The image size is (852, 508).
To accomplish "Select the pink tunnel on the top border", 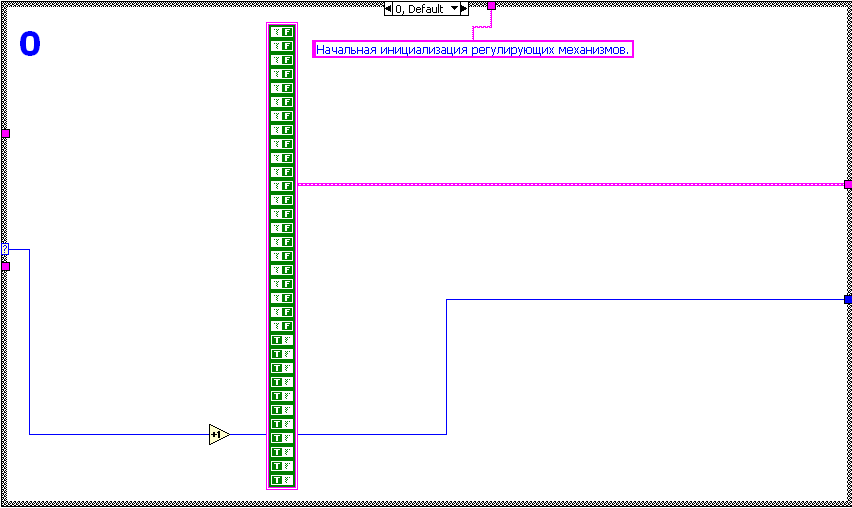I will click(x=491, y=5).
